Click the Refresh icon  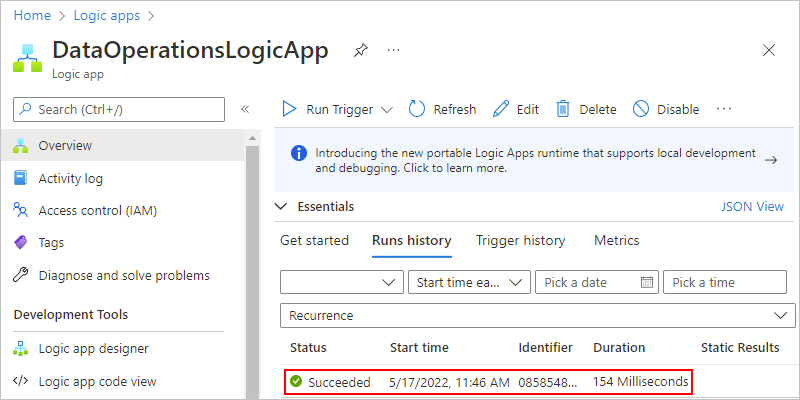[417, 109]
